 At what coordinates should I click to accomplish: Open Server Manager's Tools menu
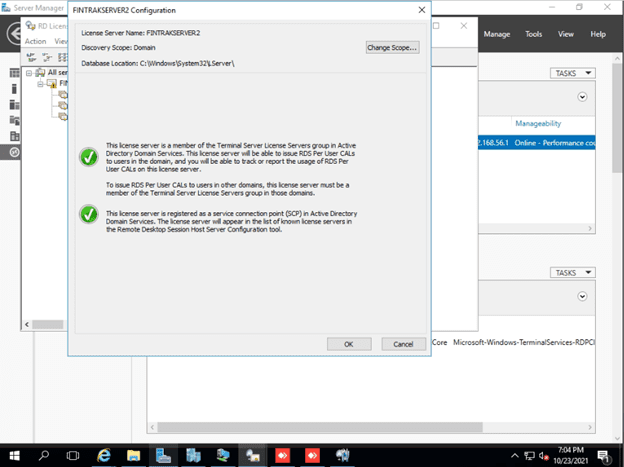[x=533, y=34]
